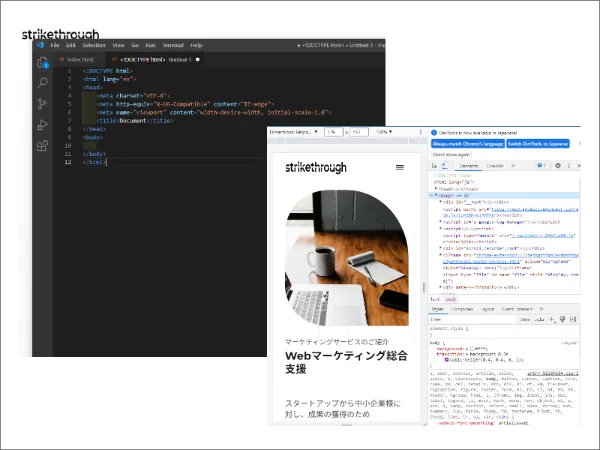Open Search in the activity bar

click(42, 83)
